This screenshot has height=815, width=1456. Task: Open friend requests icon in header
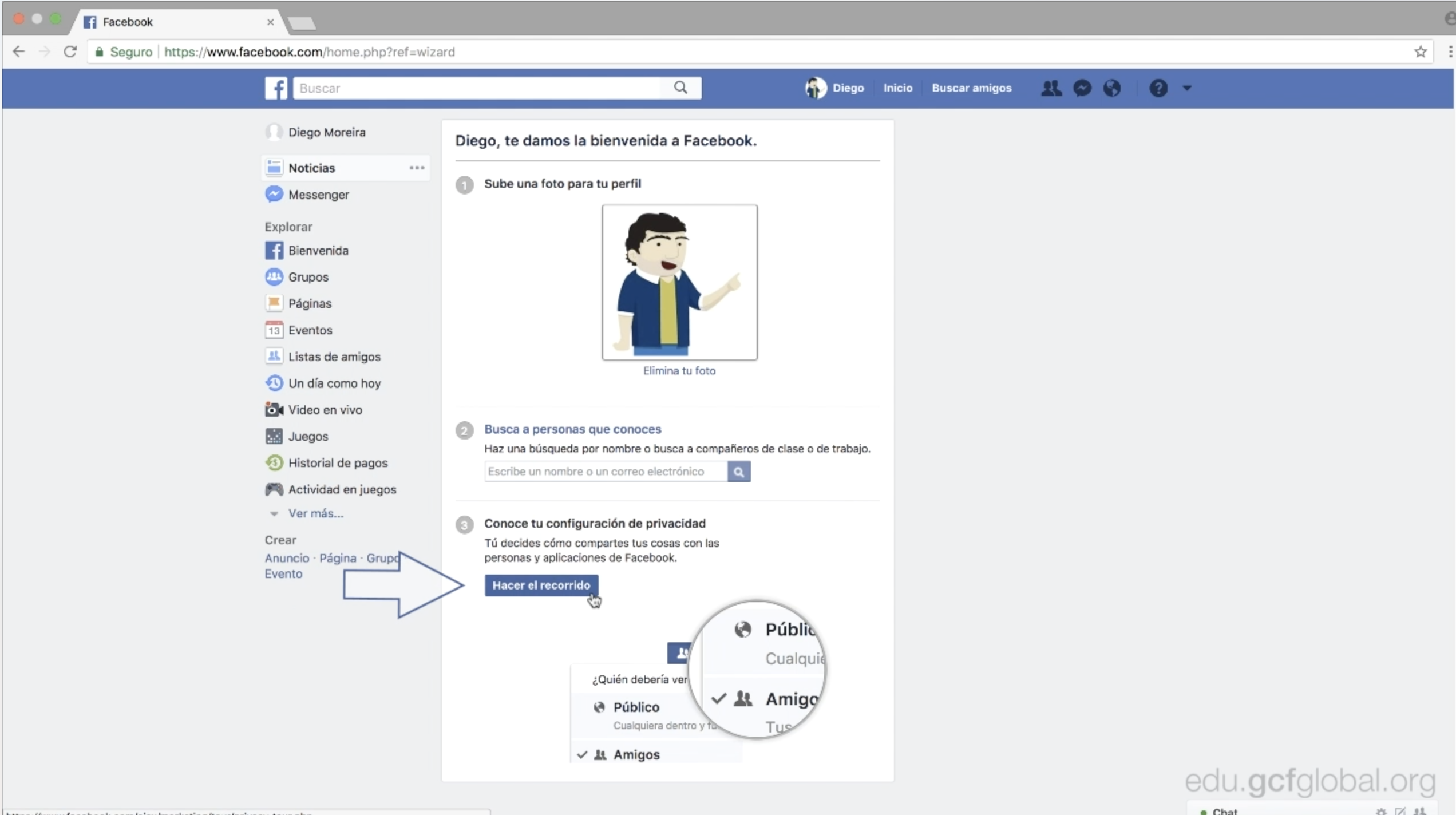coord(1051,88)
